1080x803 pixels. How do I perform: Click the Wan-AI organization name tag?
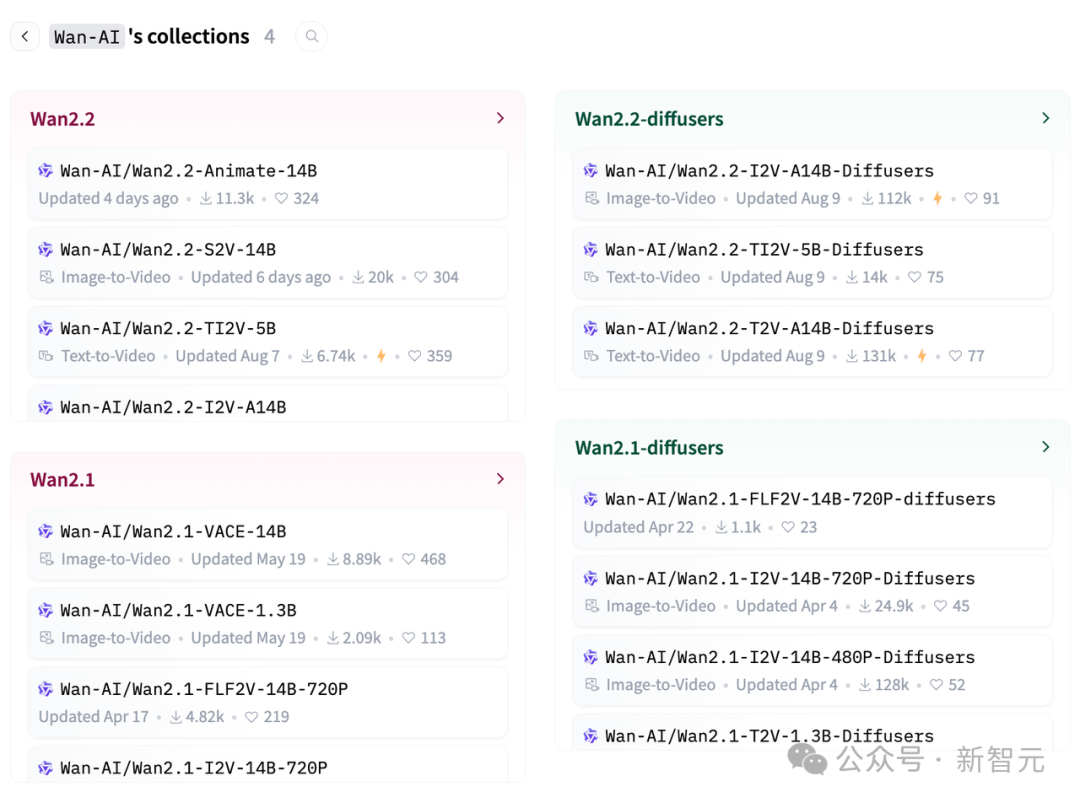click(87, 36)
